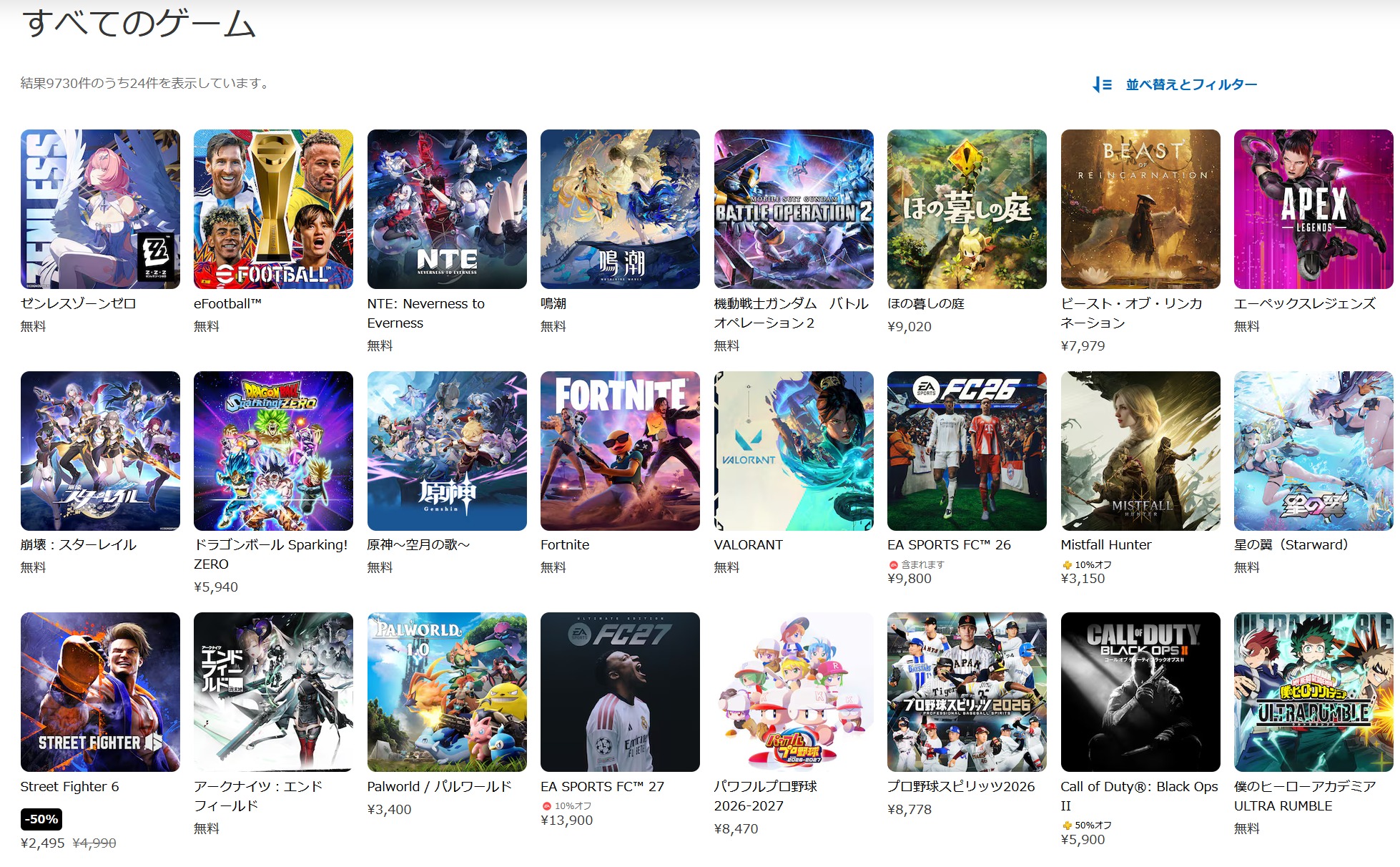Open the プロ野球スピリッツ2026 cover art
Screen dimensions: 1400x867
pos(967,692)
